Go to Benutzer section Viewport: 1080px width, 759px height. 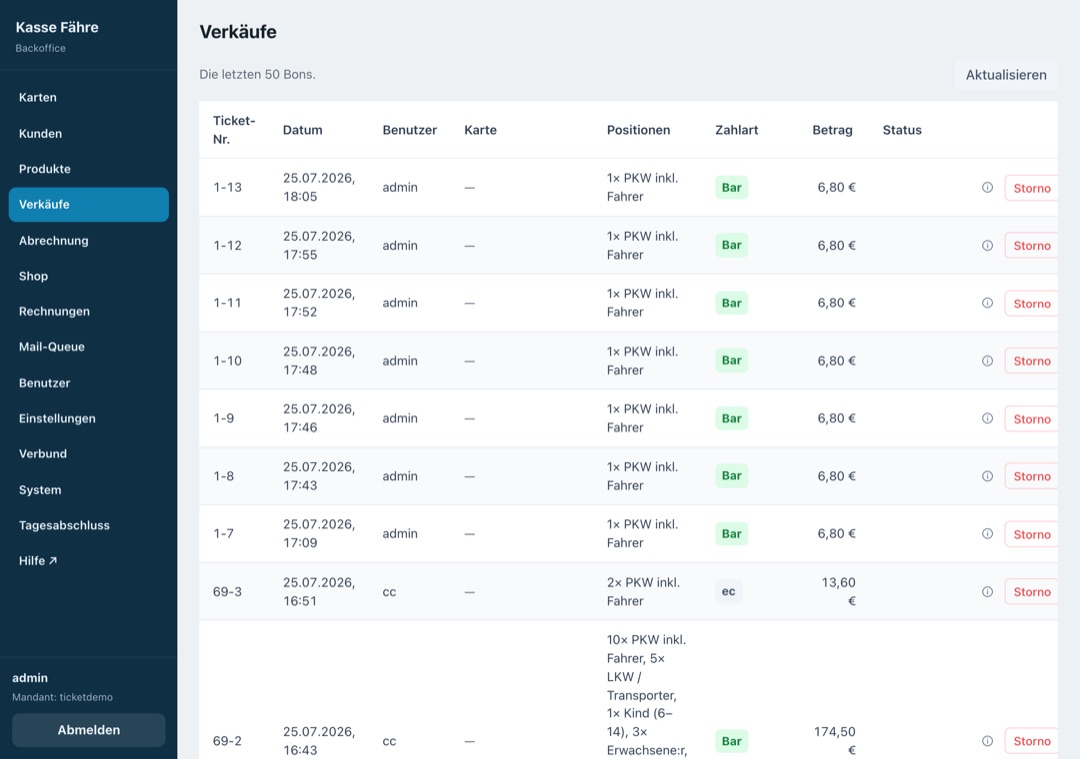pos(89,383)
